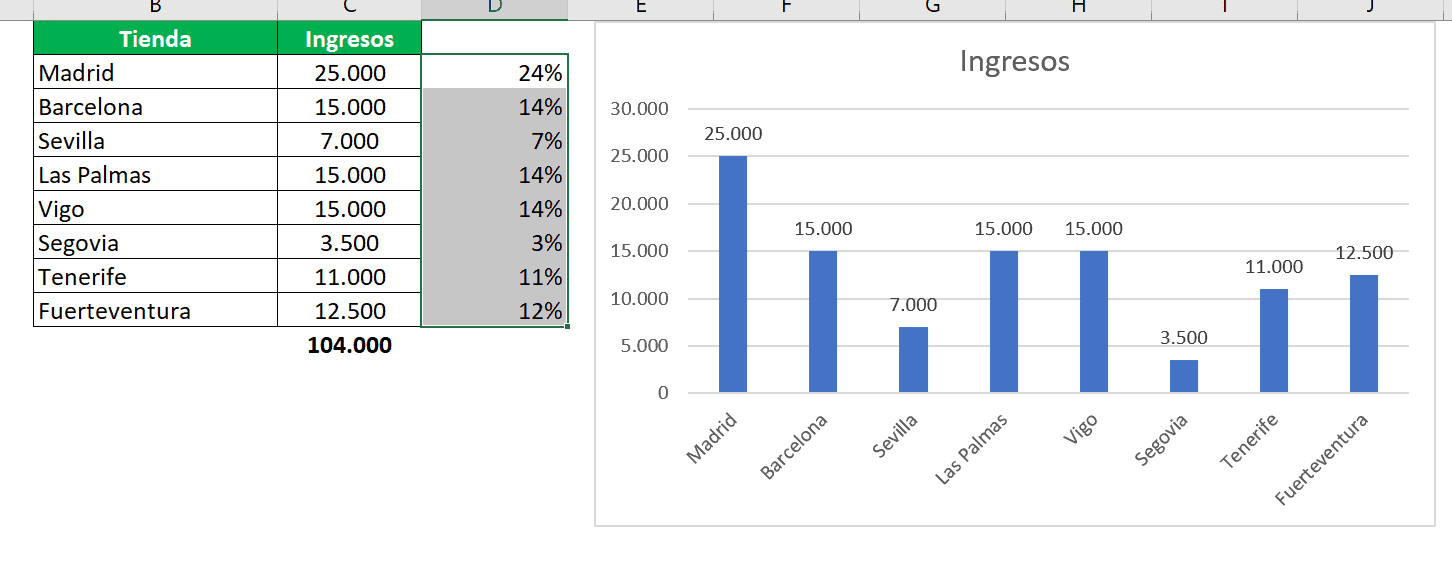Viewport: 1452px width, 570px height.
Task: Select column C header
Action: pyautogui.click(x=349, y=9)
